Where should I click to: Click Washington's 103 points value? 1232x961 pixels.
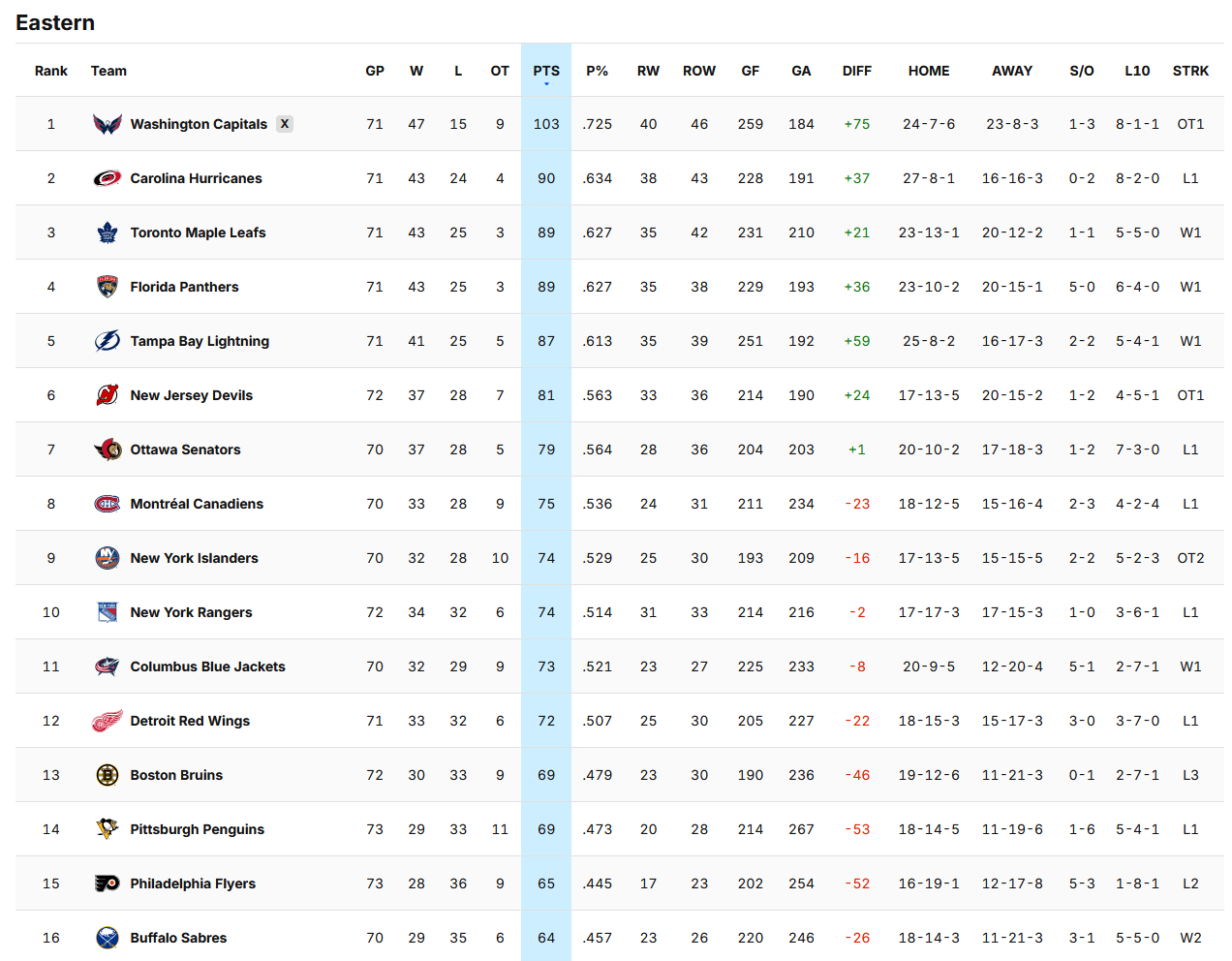(x=546, y=124)
